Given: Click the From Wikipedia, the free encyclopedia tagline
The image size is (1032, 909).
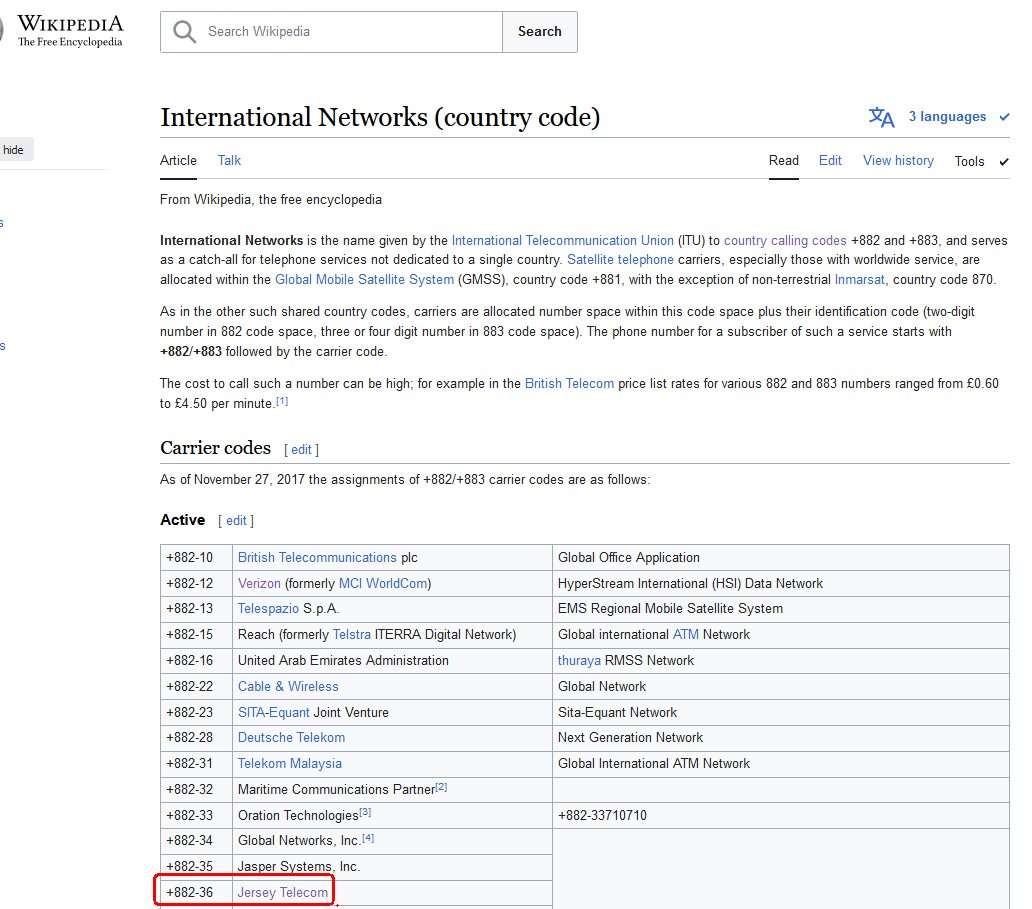Looking at the screenshot, I should coord(271,199).
